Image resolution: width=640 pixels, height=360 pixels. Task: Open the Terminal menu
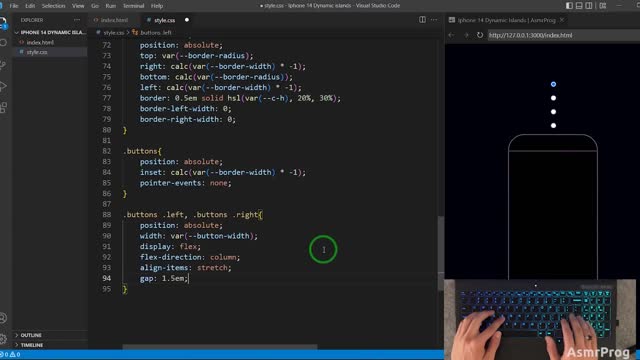click(x=133, y=6)
